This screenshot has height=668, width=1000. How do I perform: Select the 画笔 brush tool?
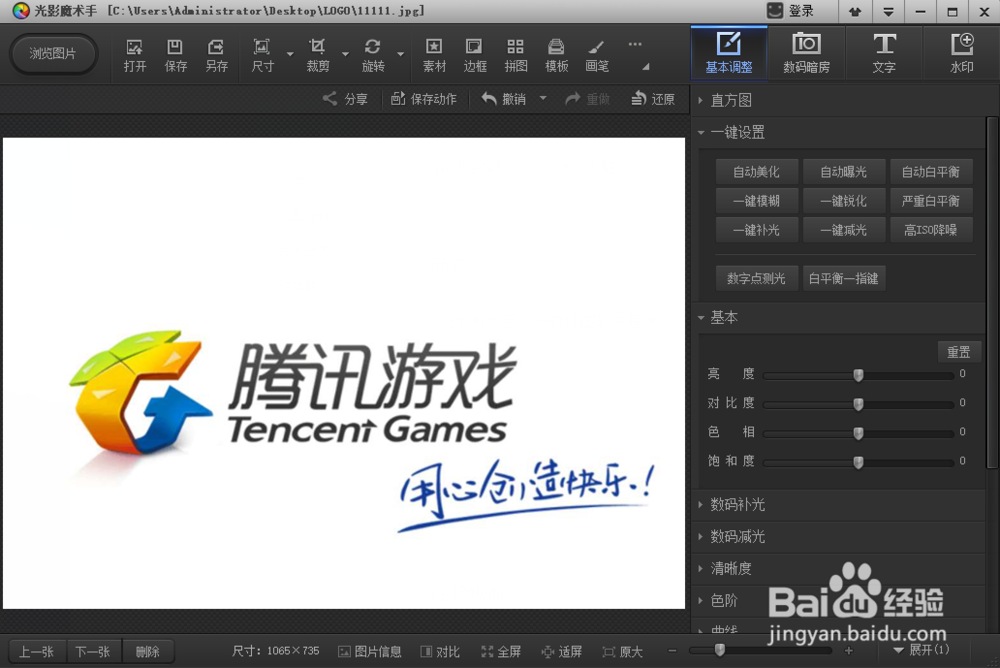597,55
